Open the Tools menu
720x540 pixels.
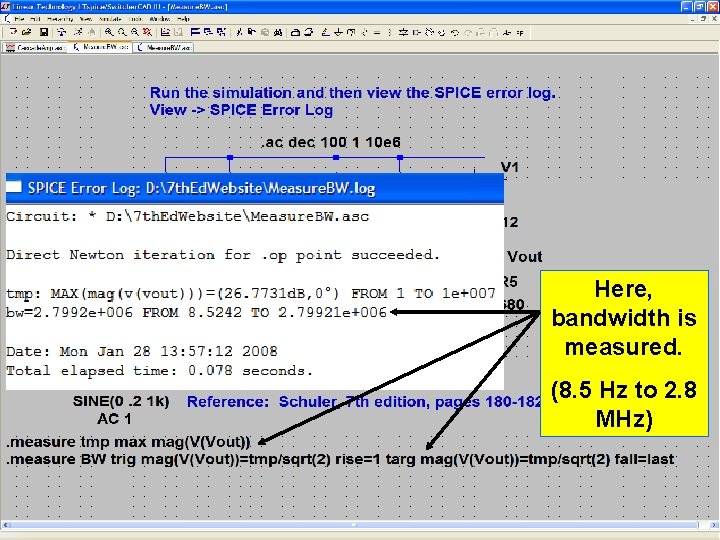click(x=135, y=19)
